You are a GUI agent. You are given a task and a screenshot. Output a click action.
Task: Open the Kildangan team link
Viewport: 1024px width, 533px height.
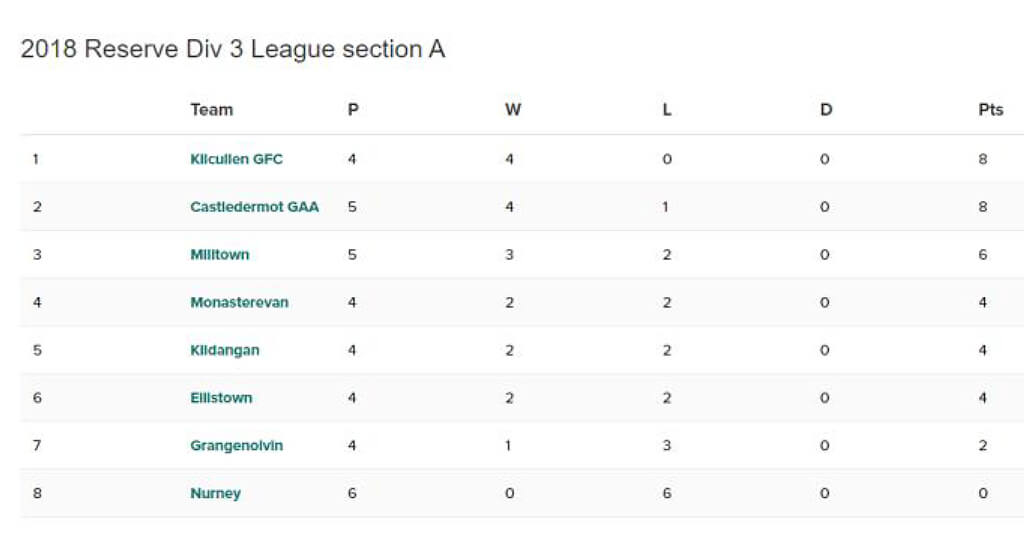pyautogui.click(x=225, y=350)
